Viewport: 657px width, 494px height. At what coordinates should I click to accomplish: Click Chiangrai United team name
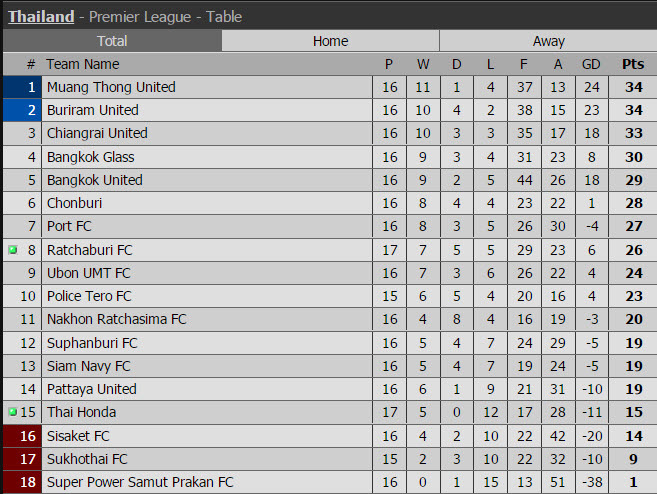pos(97,133)
